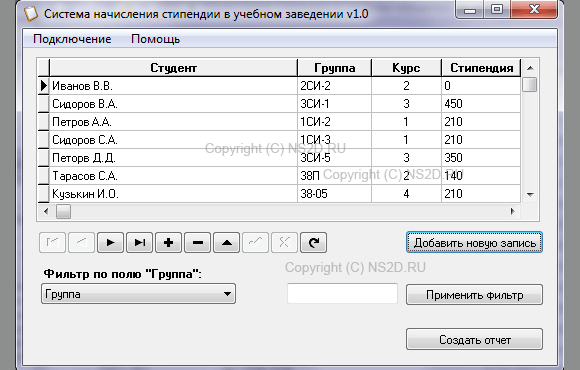Minimize the application window
Screen dimensions: 580x370
(470, 9)
